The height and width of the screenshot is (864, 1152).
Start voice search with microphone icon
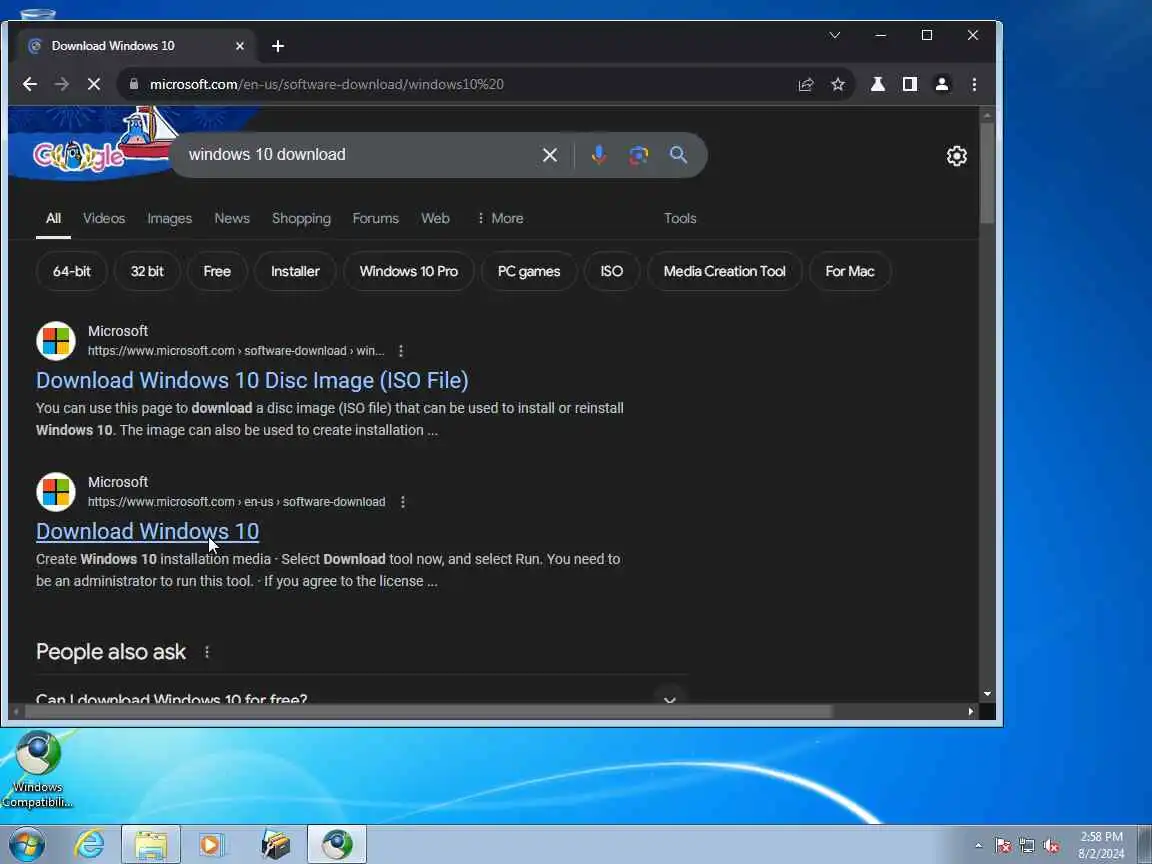pyautogui.click(x=599, y=154)
